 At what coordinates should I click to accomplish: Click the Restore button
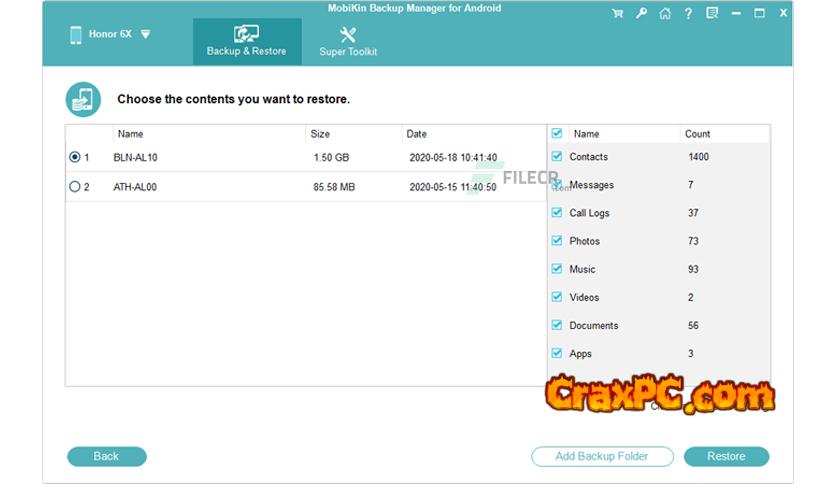point(726,456)
